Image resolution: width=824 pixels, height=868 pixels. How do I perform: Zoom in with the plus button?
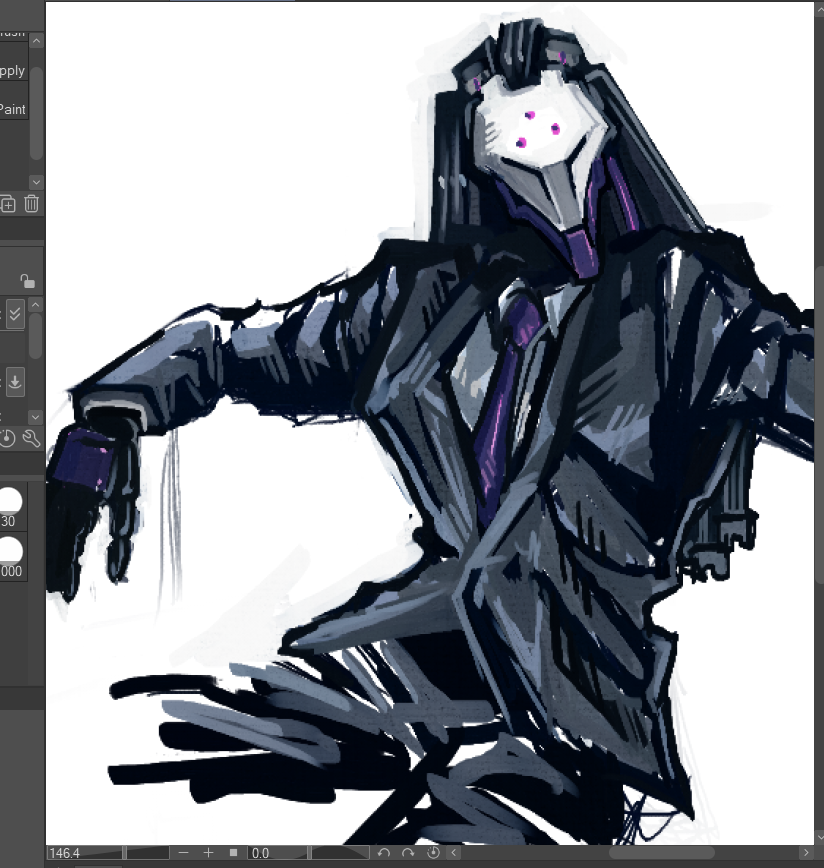coord(208,853)
